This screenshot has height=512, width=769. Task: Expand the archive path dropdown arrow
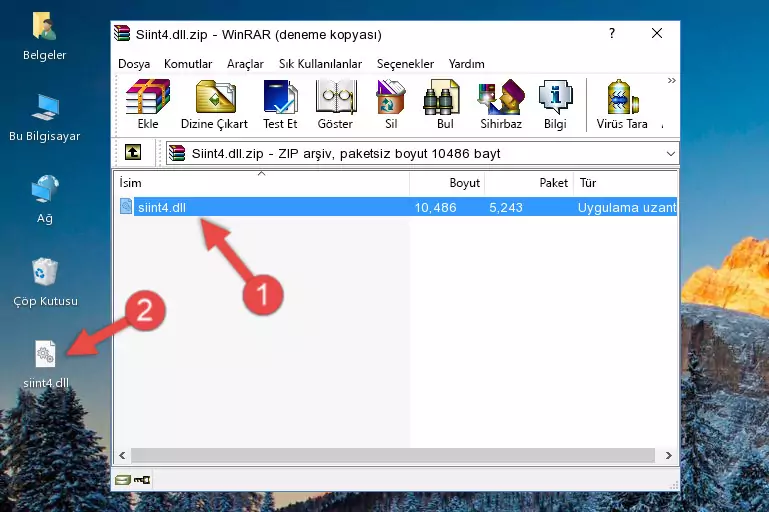tap(670, 154)
